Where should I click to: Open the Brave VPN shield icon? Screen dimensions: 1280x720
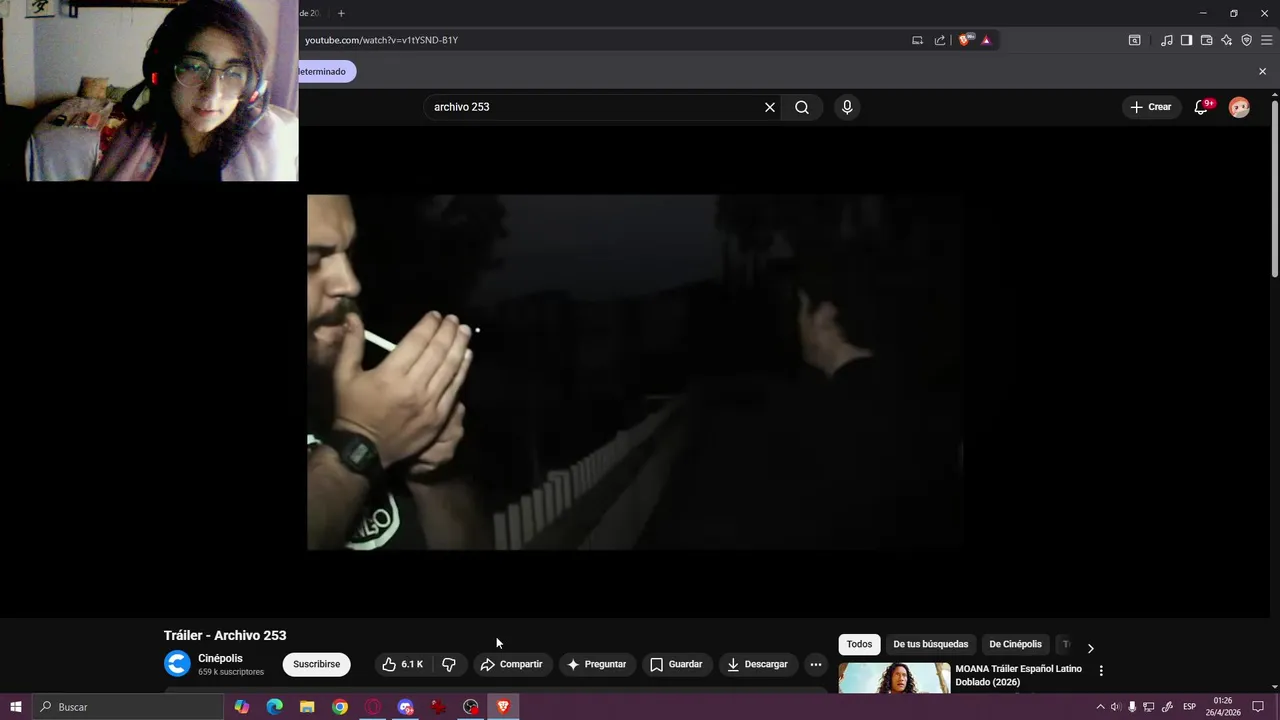coord(1246,40)
